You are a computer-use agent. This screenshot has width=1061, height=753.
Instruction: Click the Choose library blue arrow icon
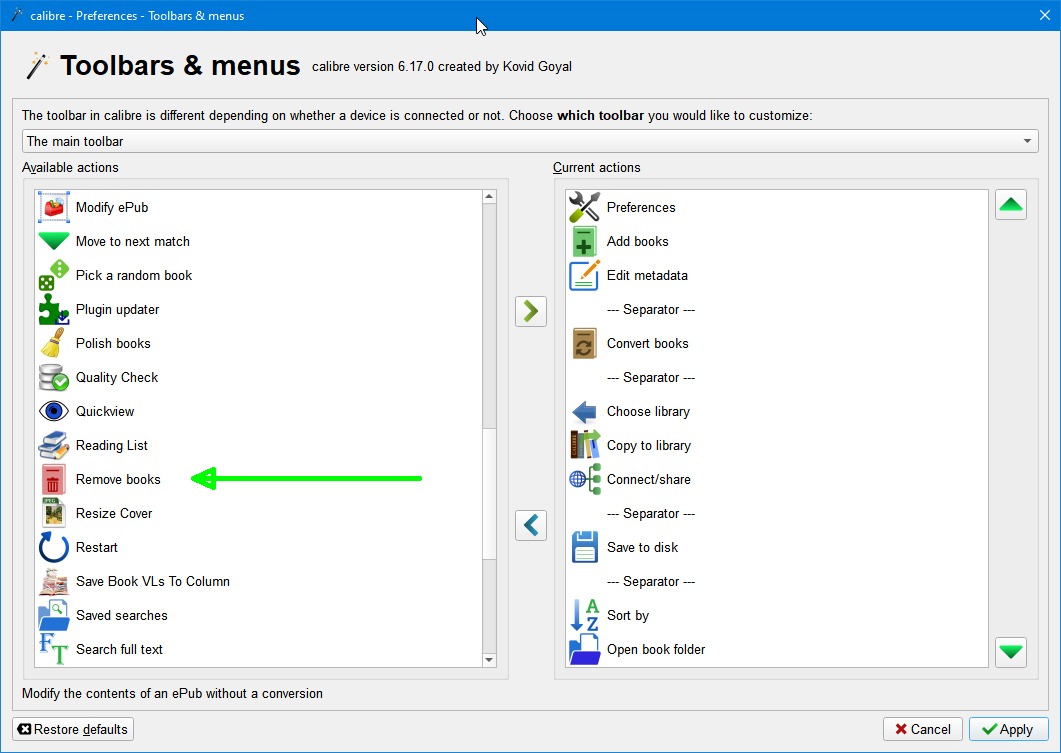[584, 411]
